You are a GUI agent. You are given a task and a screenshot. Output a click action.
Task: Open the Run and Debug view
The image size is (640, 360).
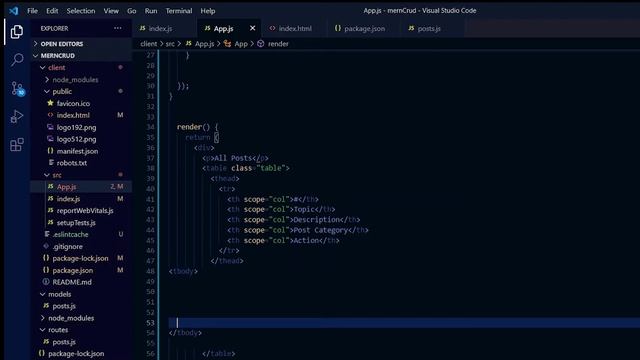pyautogui.click(x=17, y=116)
